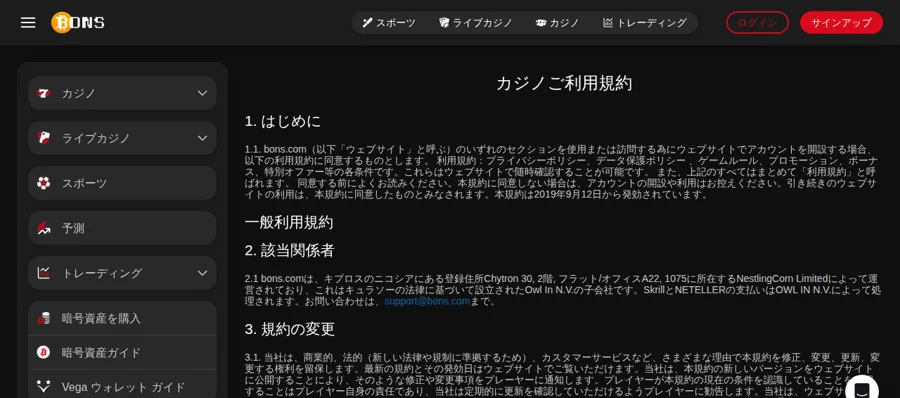Click the カジノご利用規約 page title

(564, 84)
